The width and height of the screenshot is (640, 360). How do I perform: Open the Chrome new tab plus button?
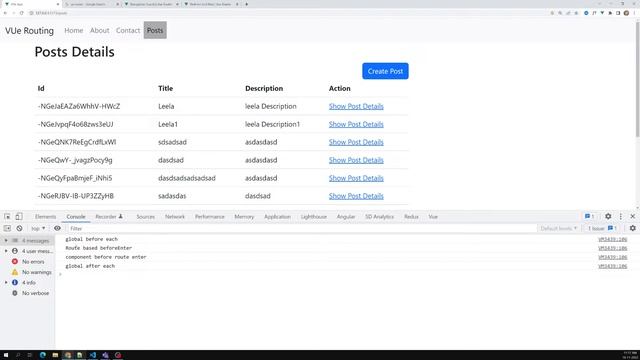click(247, 4)
